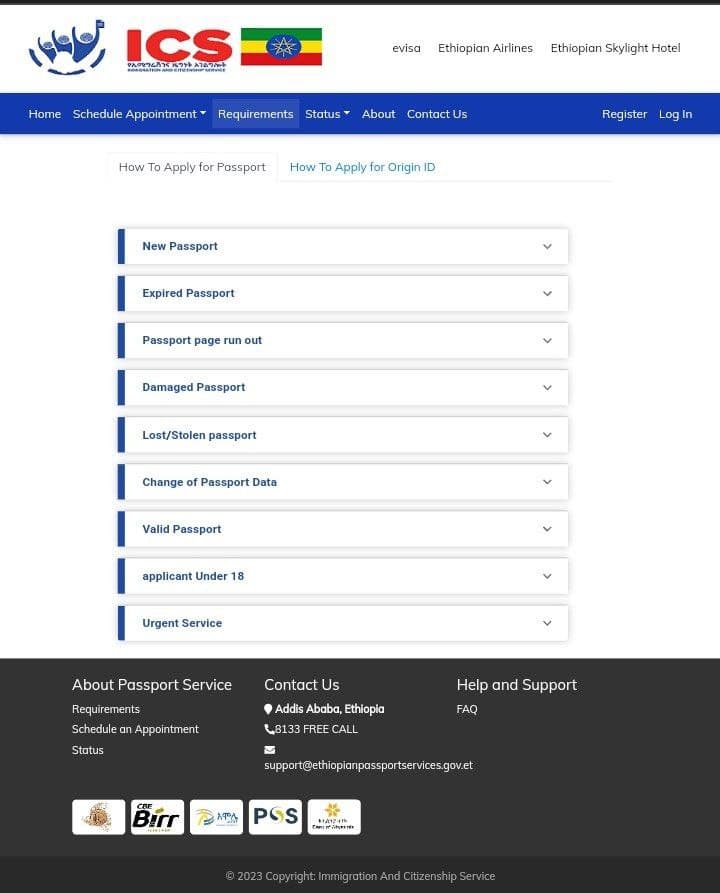
Task: Switch to How To Apply for Origin ID tab
Action: [x=362, y=167]
